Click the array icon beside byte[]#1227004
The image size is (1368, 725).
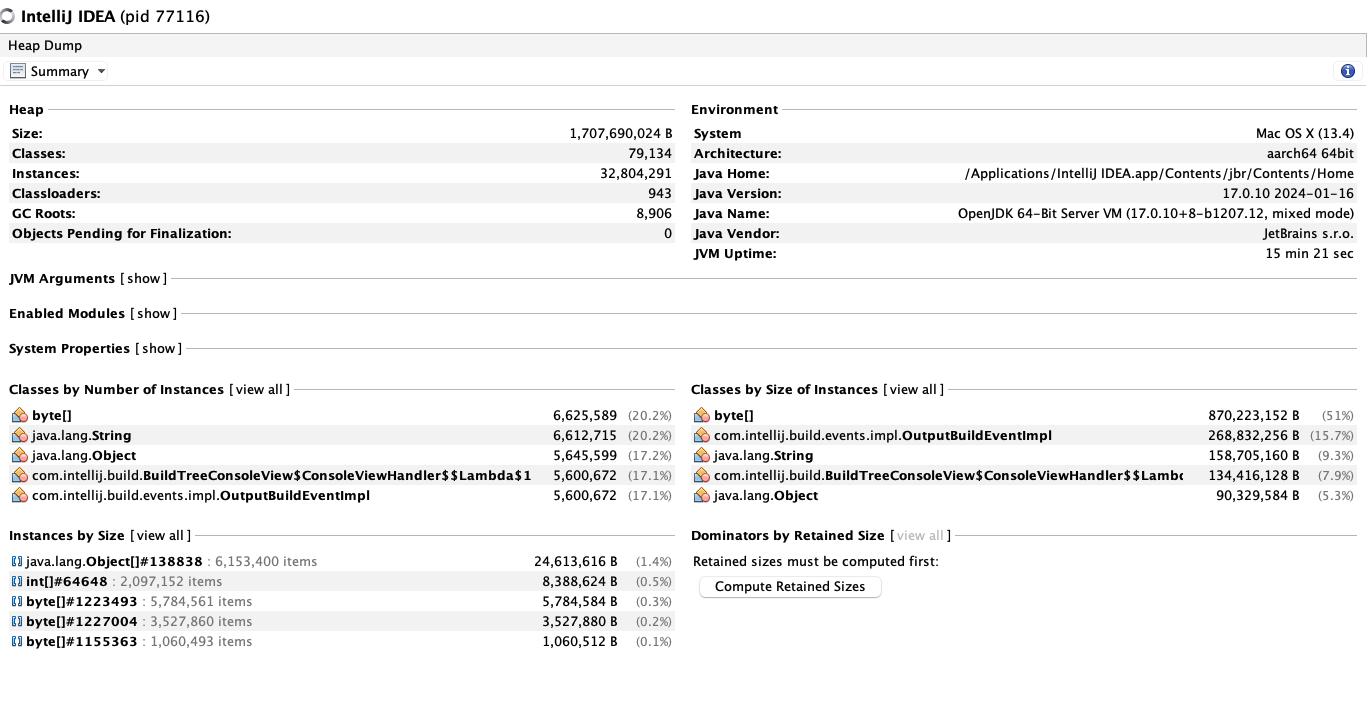click(x=17, y=622)
